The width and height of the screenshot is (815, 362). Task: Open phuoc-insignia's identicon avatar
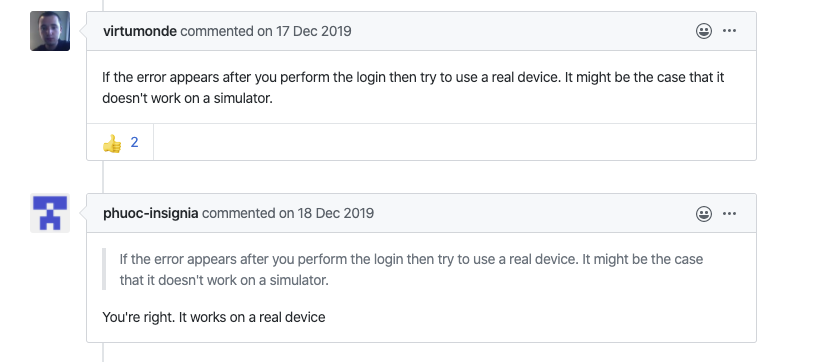pyautogui.click(x=50, y=213)
